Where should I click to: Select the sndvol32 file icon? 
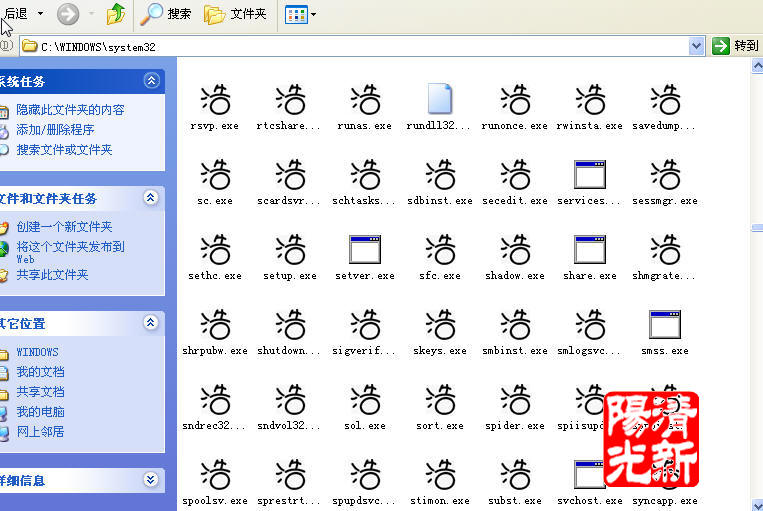(290, 399)
